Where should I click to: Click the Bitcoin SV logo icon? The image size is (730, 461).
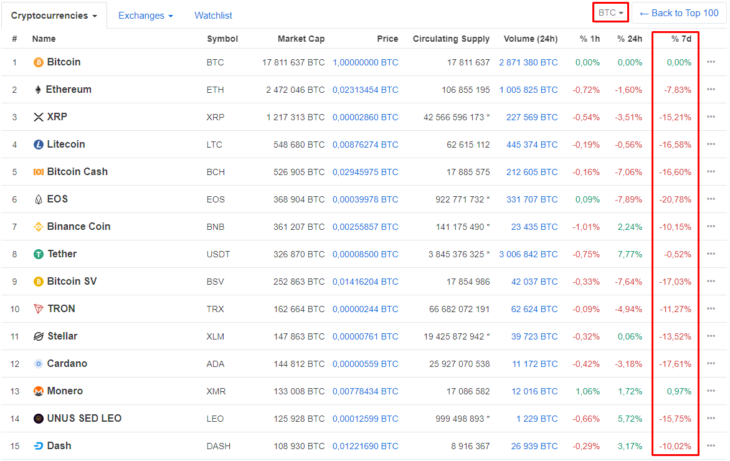38,281
